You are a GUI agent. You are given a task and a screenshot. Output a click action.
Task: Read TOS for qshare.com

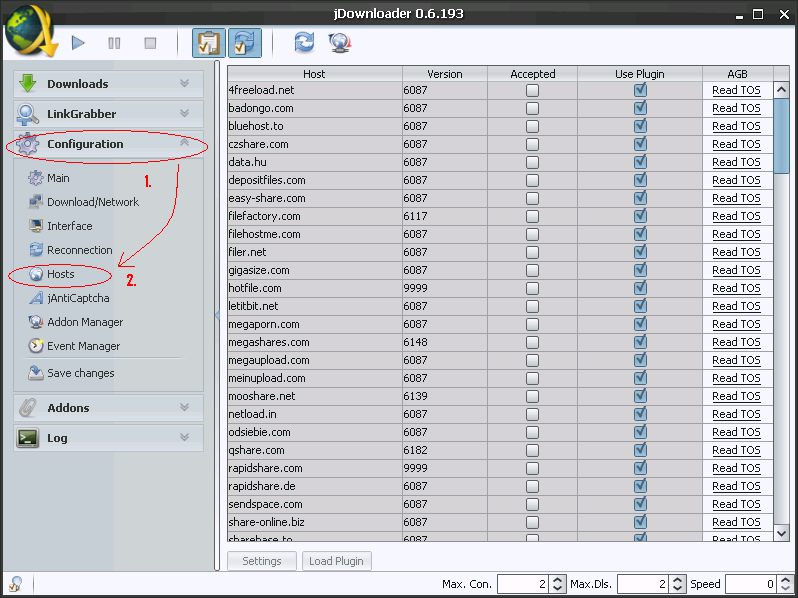736,450
